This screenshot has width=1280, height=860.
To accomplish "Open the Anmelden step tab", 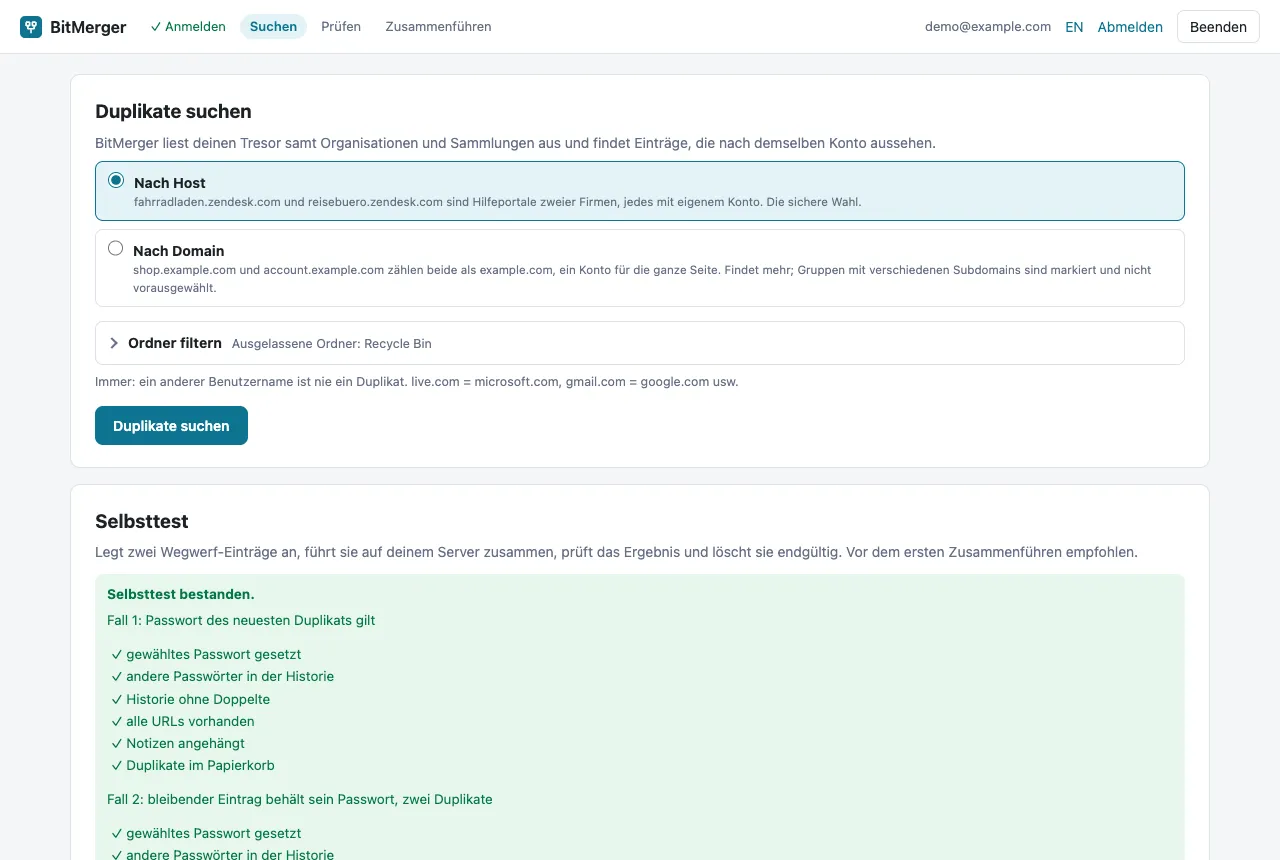I will [188, 27].
